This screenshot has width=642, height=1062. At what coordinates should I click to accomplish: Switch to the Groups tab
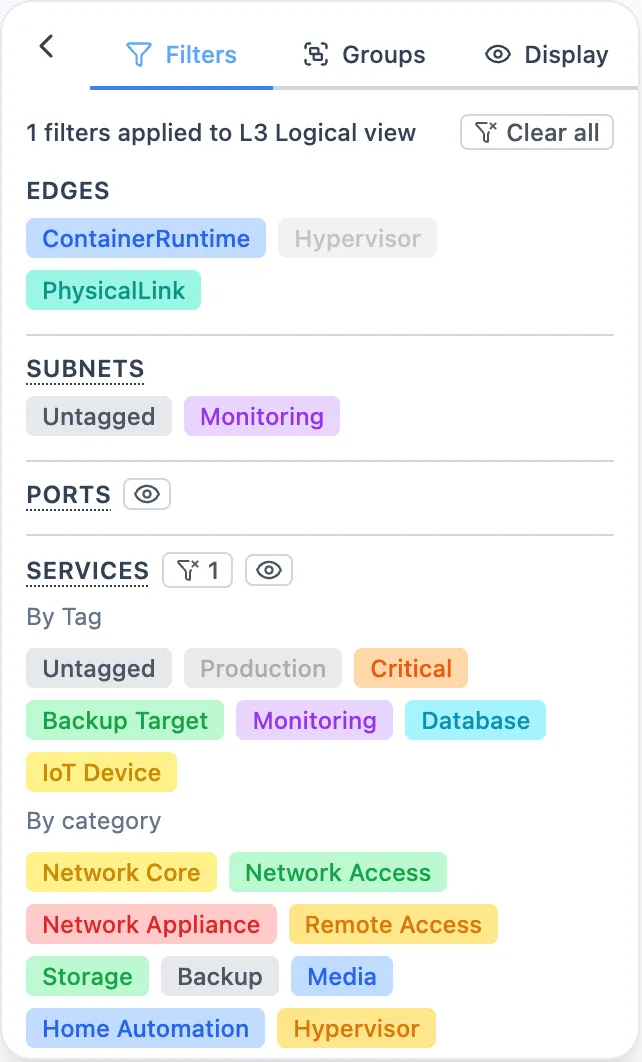tap(363, 55)
